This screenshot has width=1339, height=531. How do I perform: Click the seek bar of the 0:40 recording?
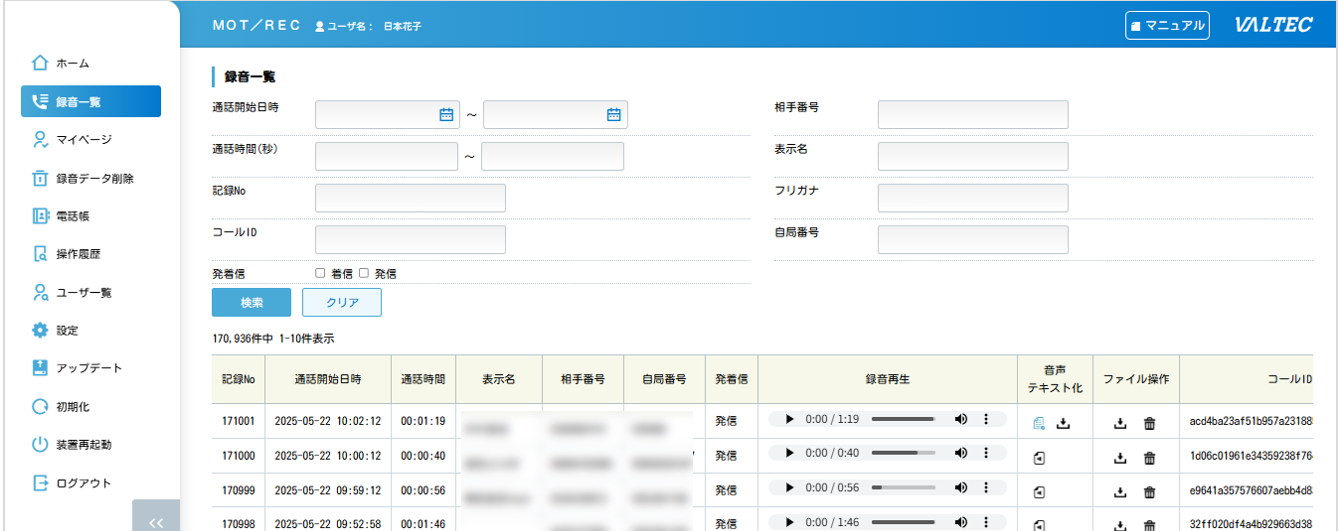click(903, 455)
